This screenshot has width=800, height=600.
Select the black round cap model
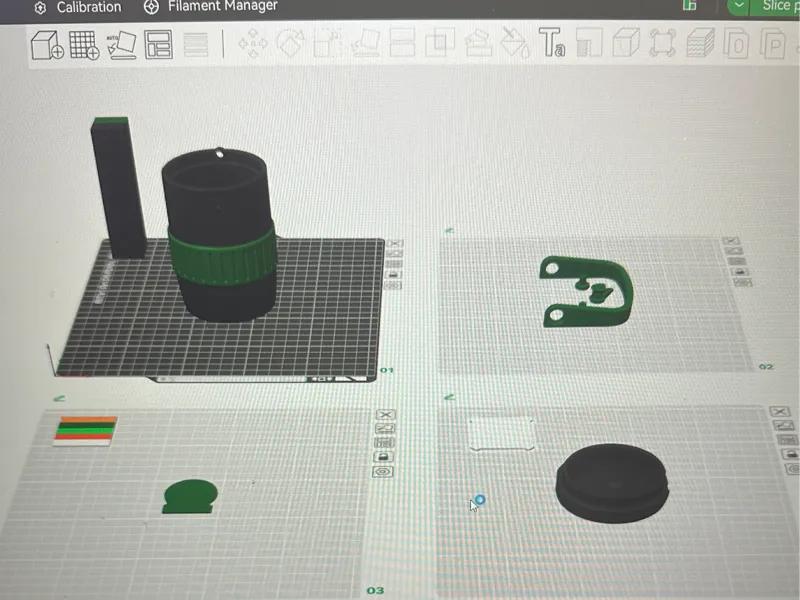[x=612, y=483]
